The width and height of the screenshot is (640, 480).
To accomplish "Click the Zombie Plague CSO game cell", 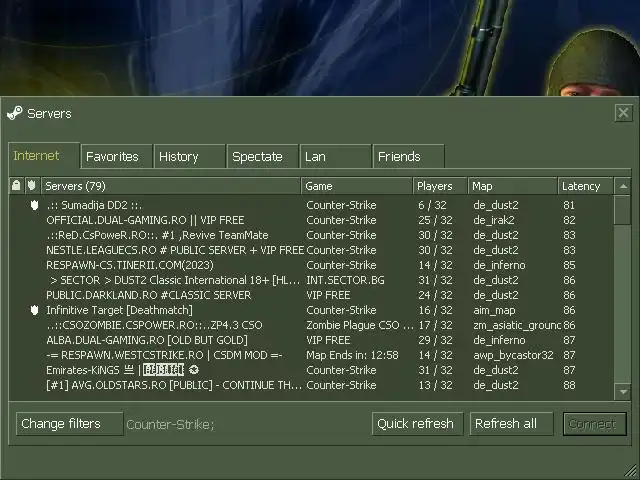I will point(360,325).
